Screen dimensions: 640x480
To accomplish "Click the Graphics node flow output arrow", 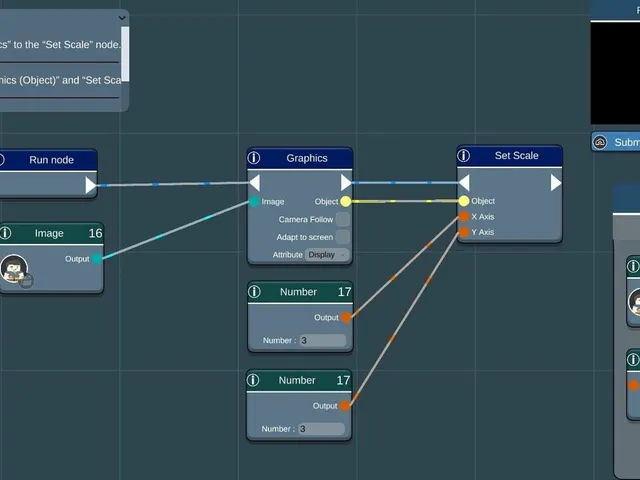I will click(346, 182).
